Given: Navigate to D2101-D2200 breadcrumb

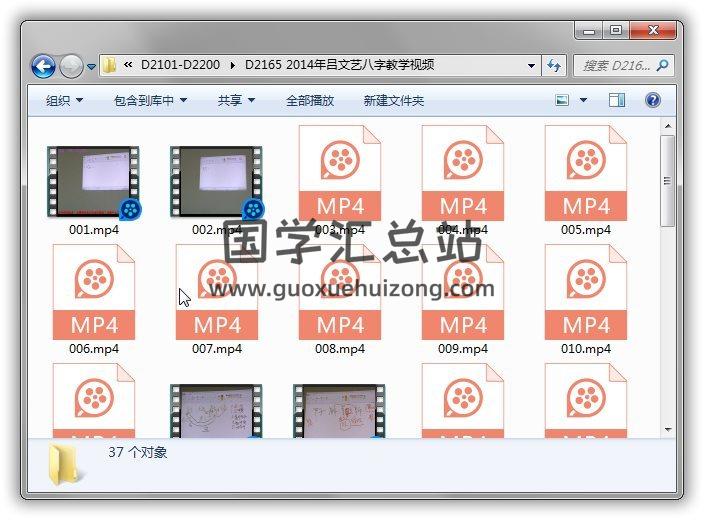Looking at the screenshot, I should click(x=180, y=65).
